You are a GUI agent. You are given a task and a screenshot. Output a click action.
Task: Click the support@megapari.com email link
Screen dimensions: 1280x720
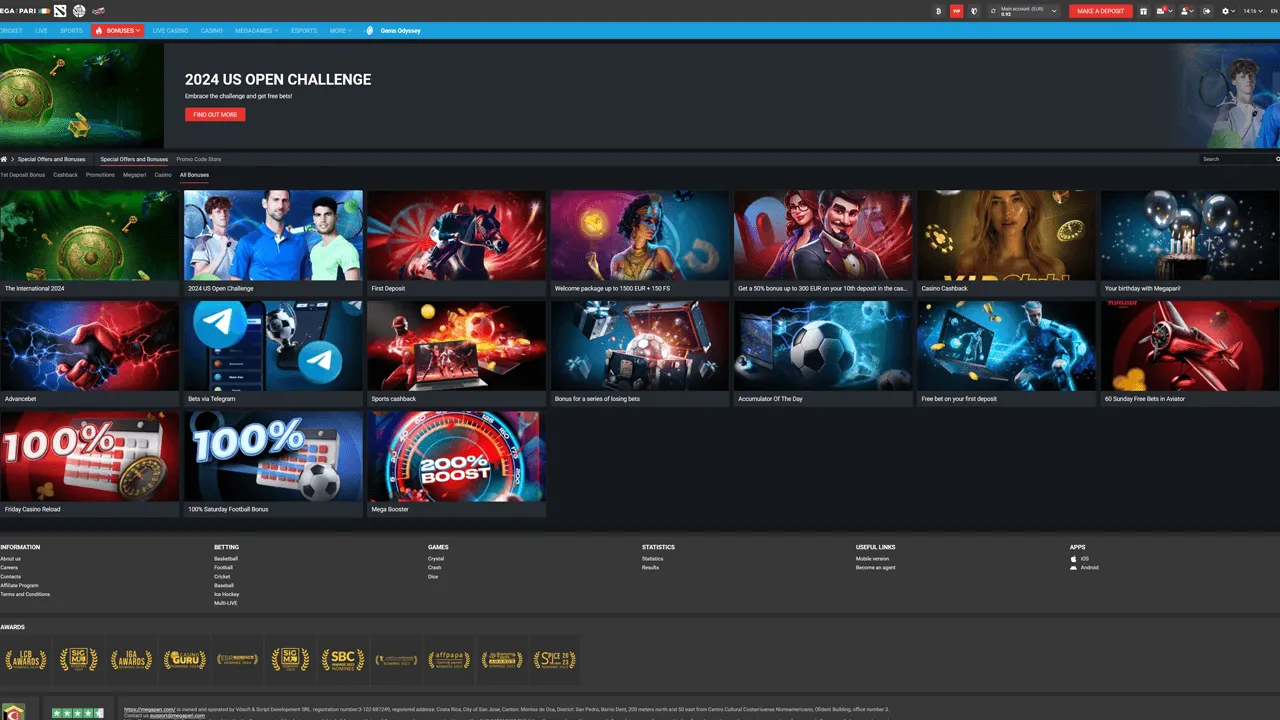(x=179, y=716)
